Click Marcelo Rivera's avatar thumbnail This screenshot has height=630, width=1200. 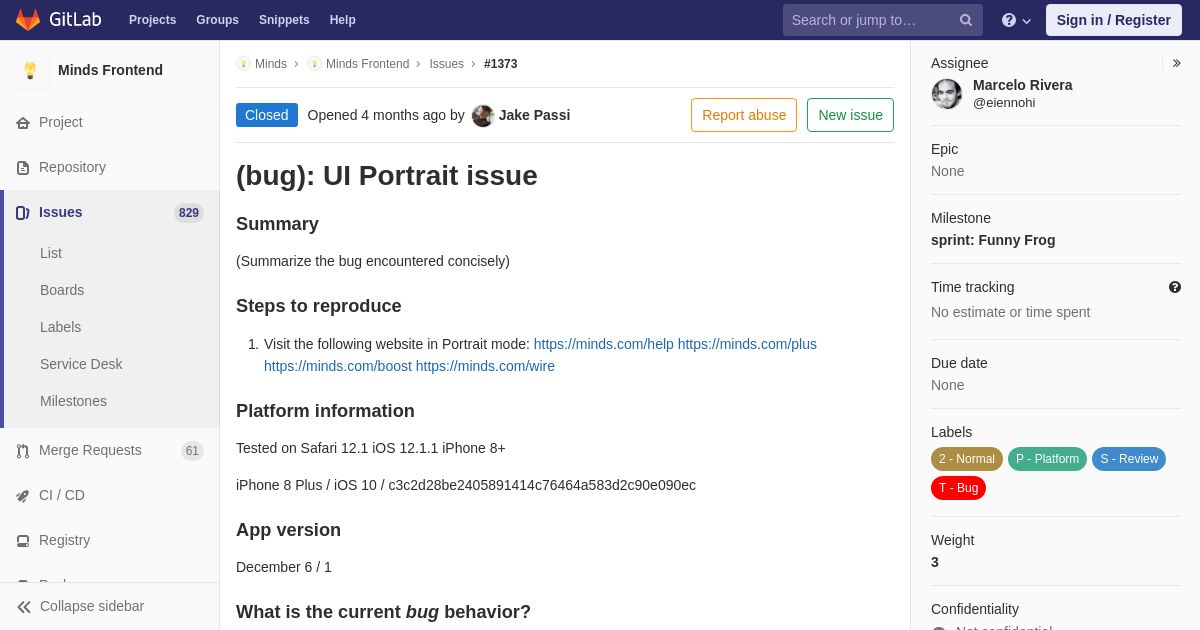coord(947,94)
